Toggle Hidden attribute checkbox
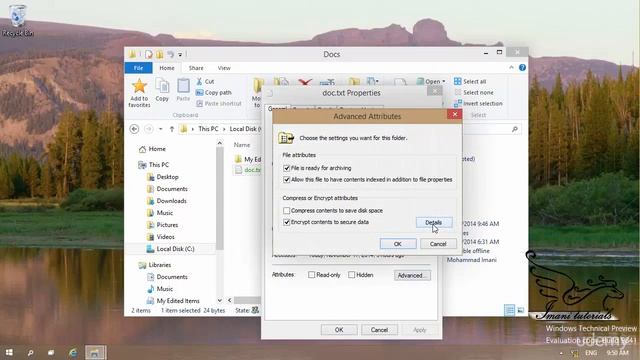 [351, 275]
